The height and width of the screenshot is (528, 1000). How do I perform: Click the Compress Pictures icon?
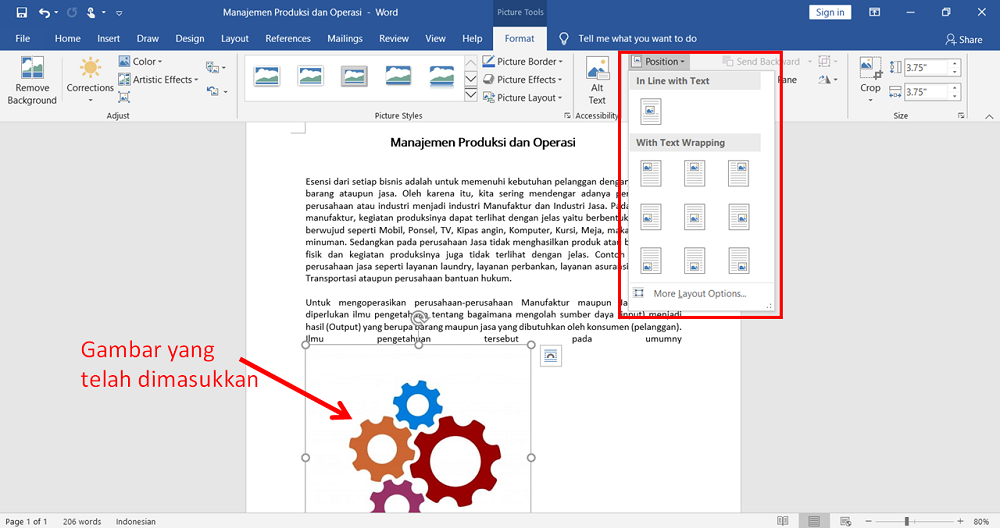(124, 97)
